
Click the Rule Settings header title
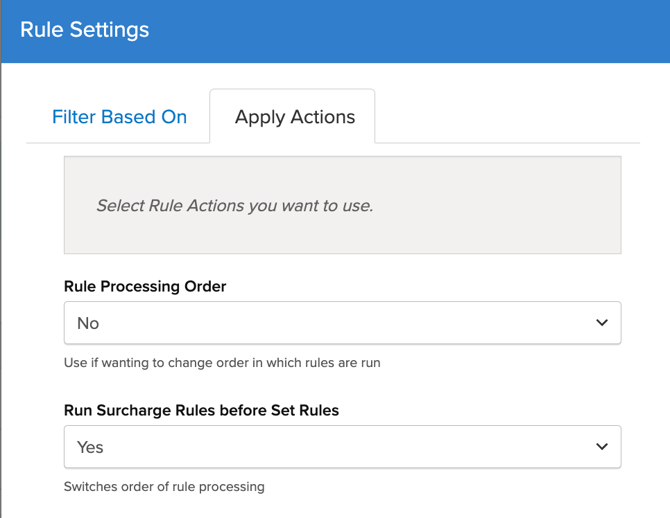(85, 30)
